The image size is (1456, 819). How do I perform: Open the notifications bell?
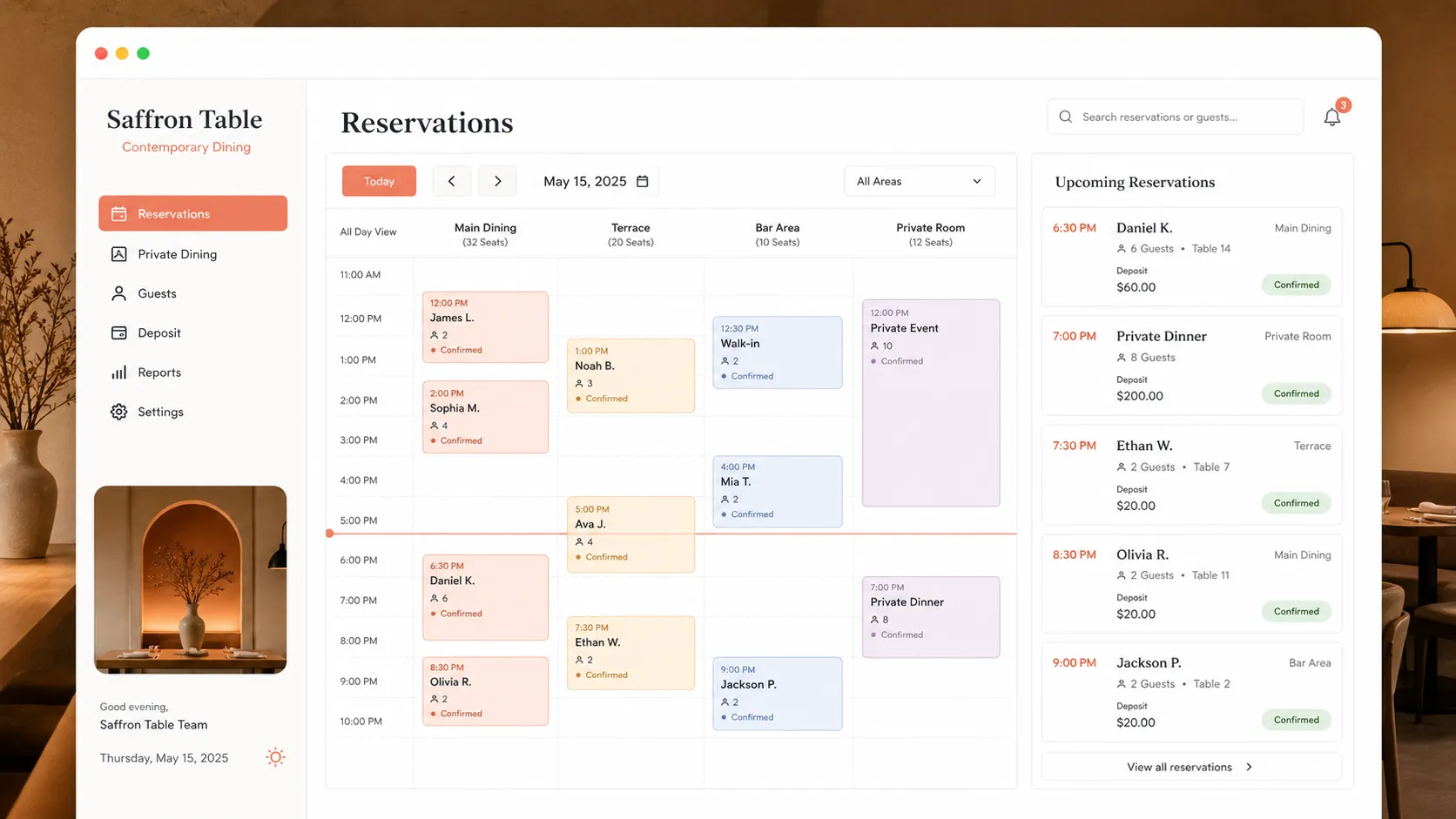tap(1331, 117)
